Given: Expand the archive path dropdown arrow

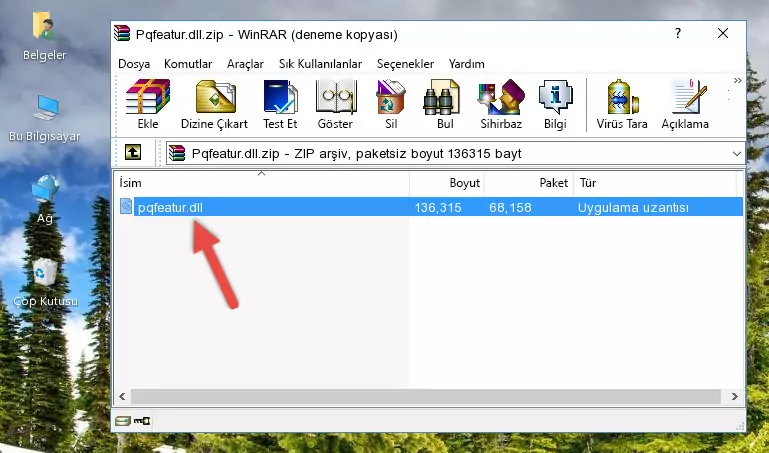Looking at the screenshot, I should point(737,154).
